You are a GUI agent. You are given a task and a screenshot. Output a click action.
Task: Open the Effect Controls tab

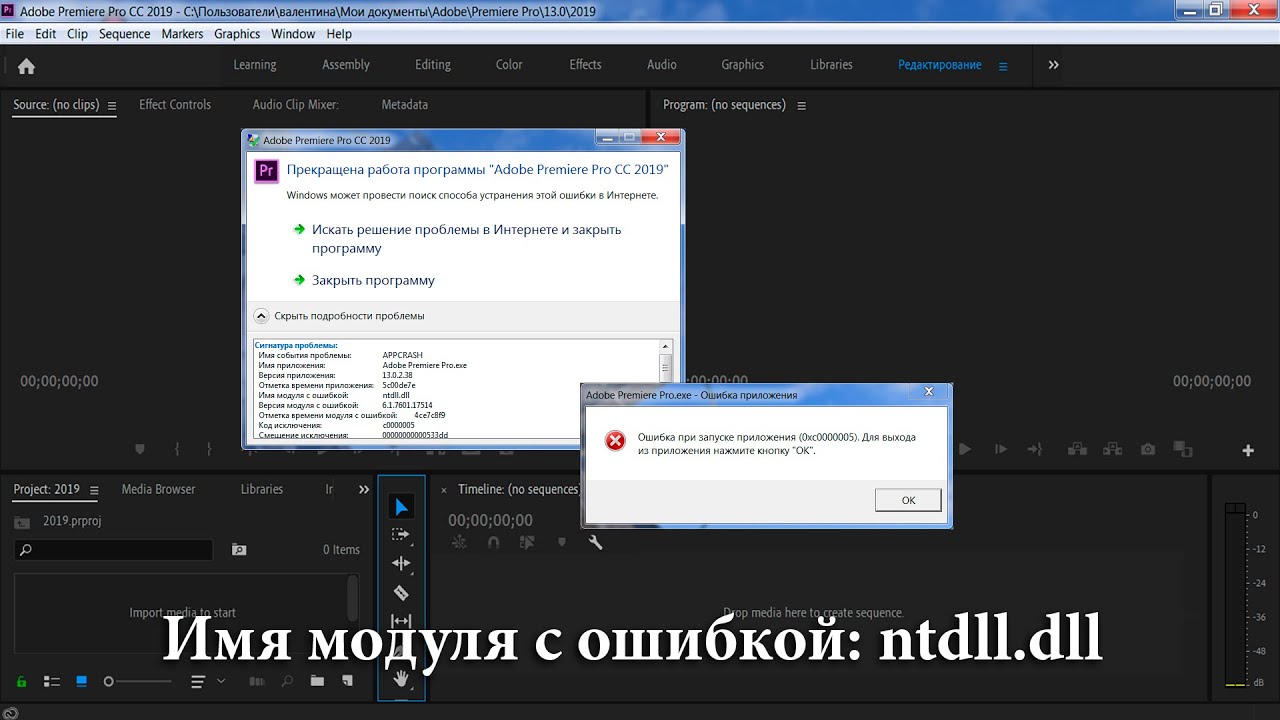point(175,105)
